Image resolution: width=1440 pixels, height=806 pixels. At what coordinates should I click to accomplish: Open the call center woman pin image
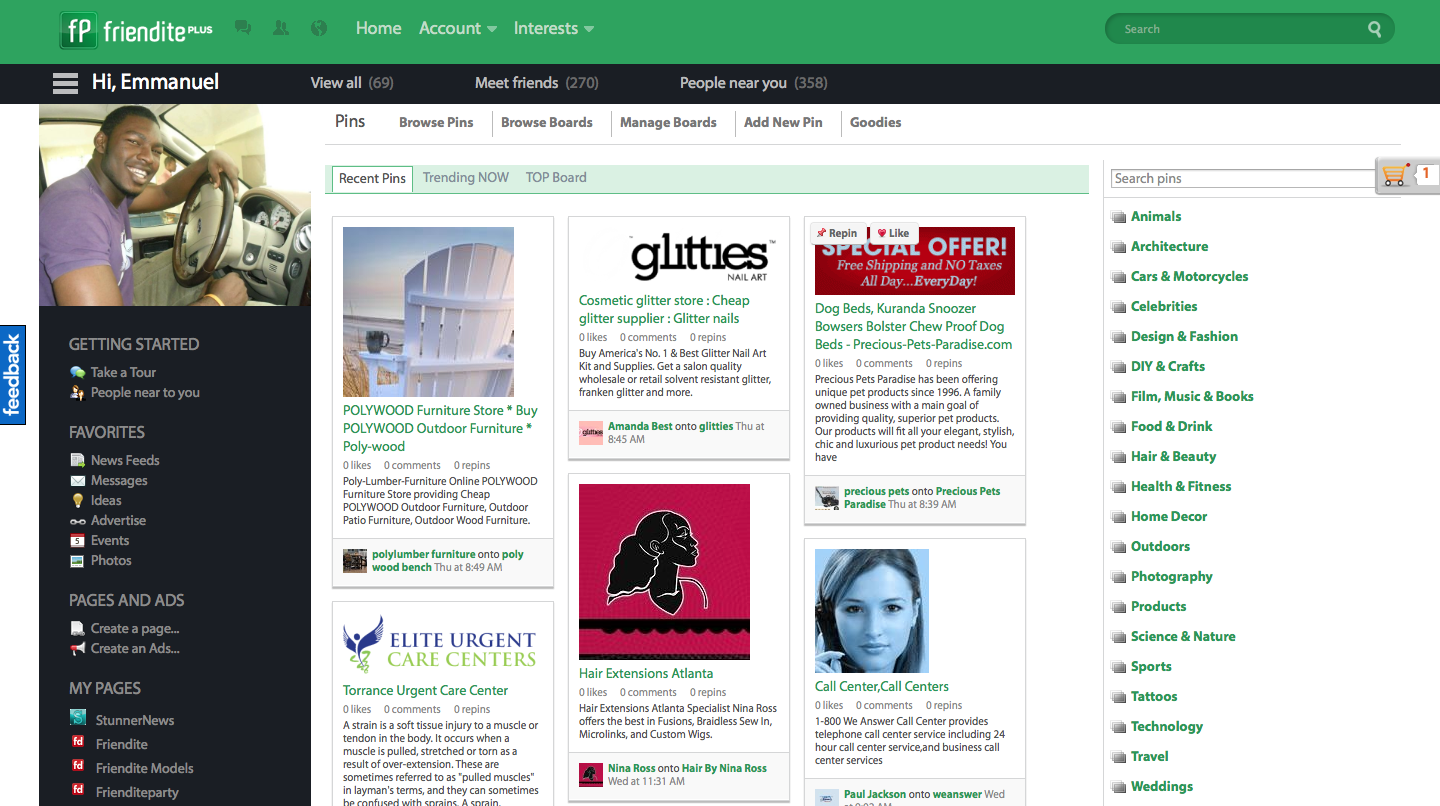pyautogui.click(x=872, y=611)
